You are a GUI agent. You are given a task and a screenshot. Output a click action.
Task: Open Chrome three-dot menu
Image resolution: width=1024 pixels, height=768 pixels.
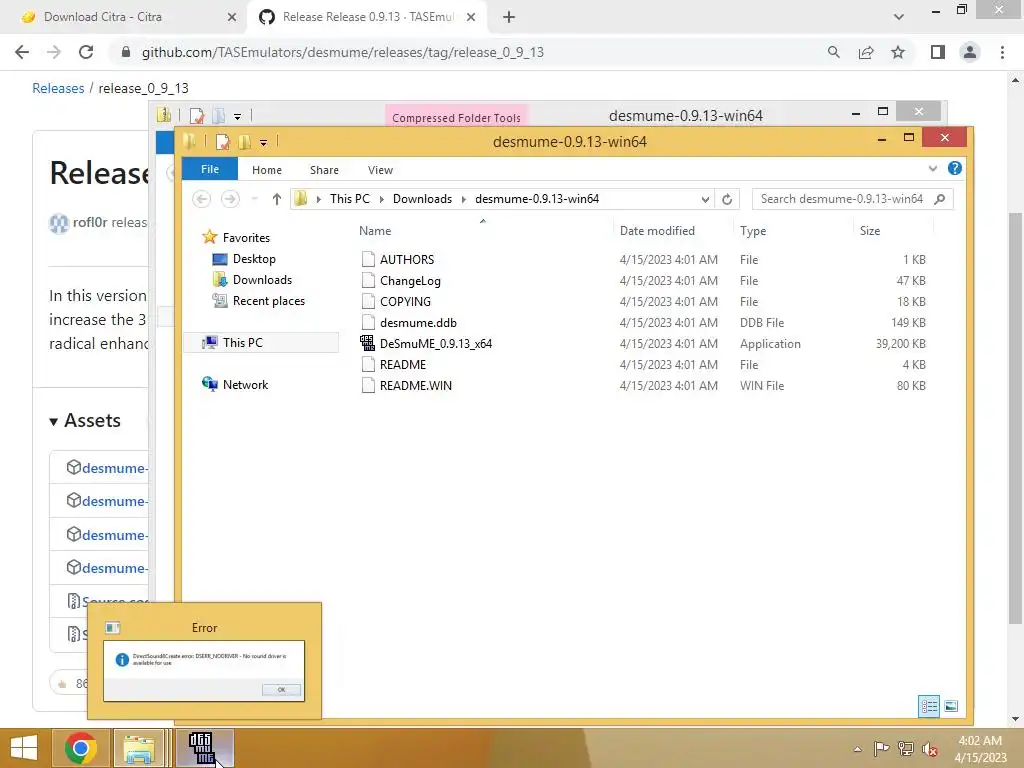coord(1002,52)
